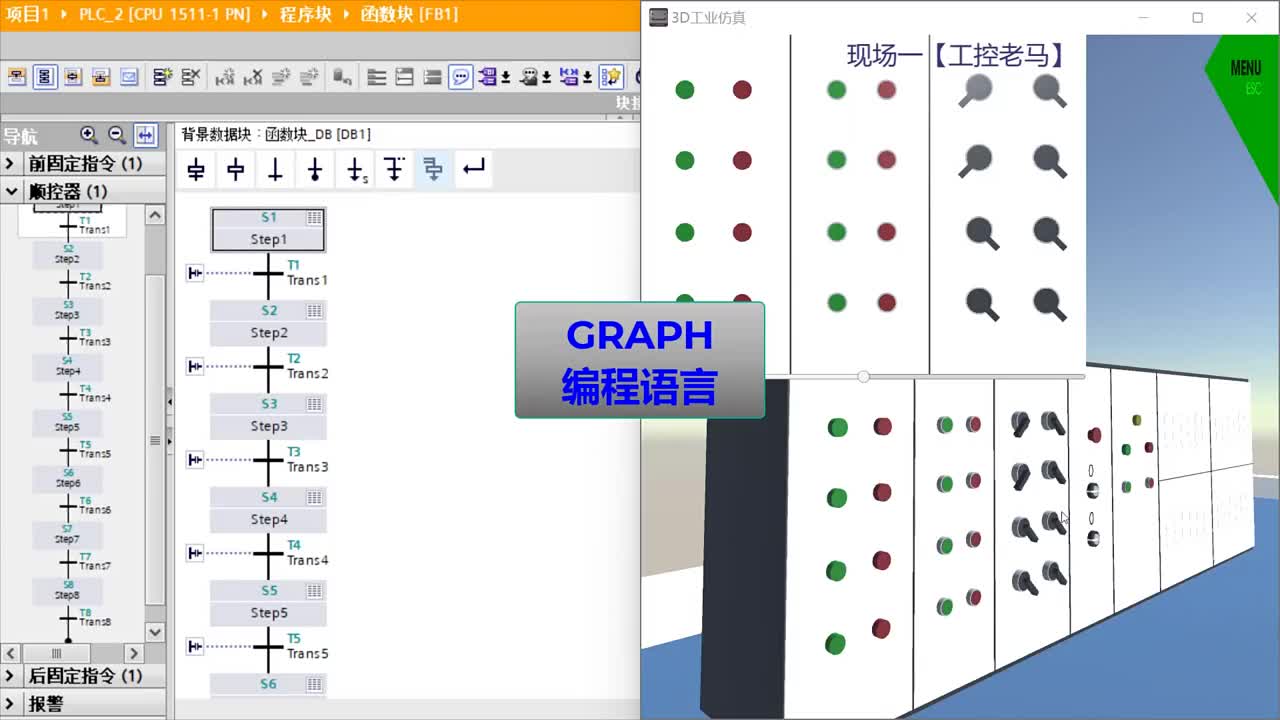Zoom out the navigation pane
Image resolution: width=1280 pixels, height=720 pixels.
coord(117,135)
